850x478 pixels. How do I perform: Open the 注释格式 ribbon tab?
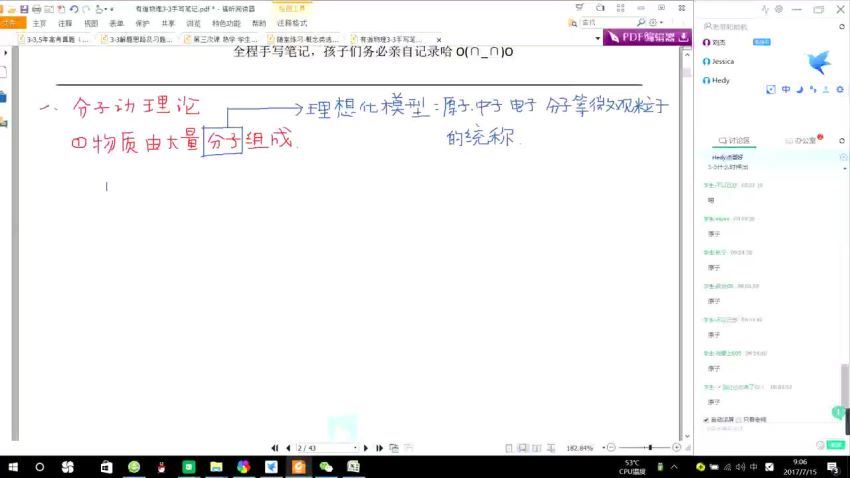pos(292,23)
